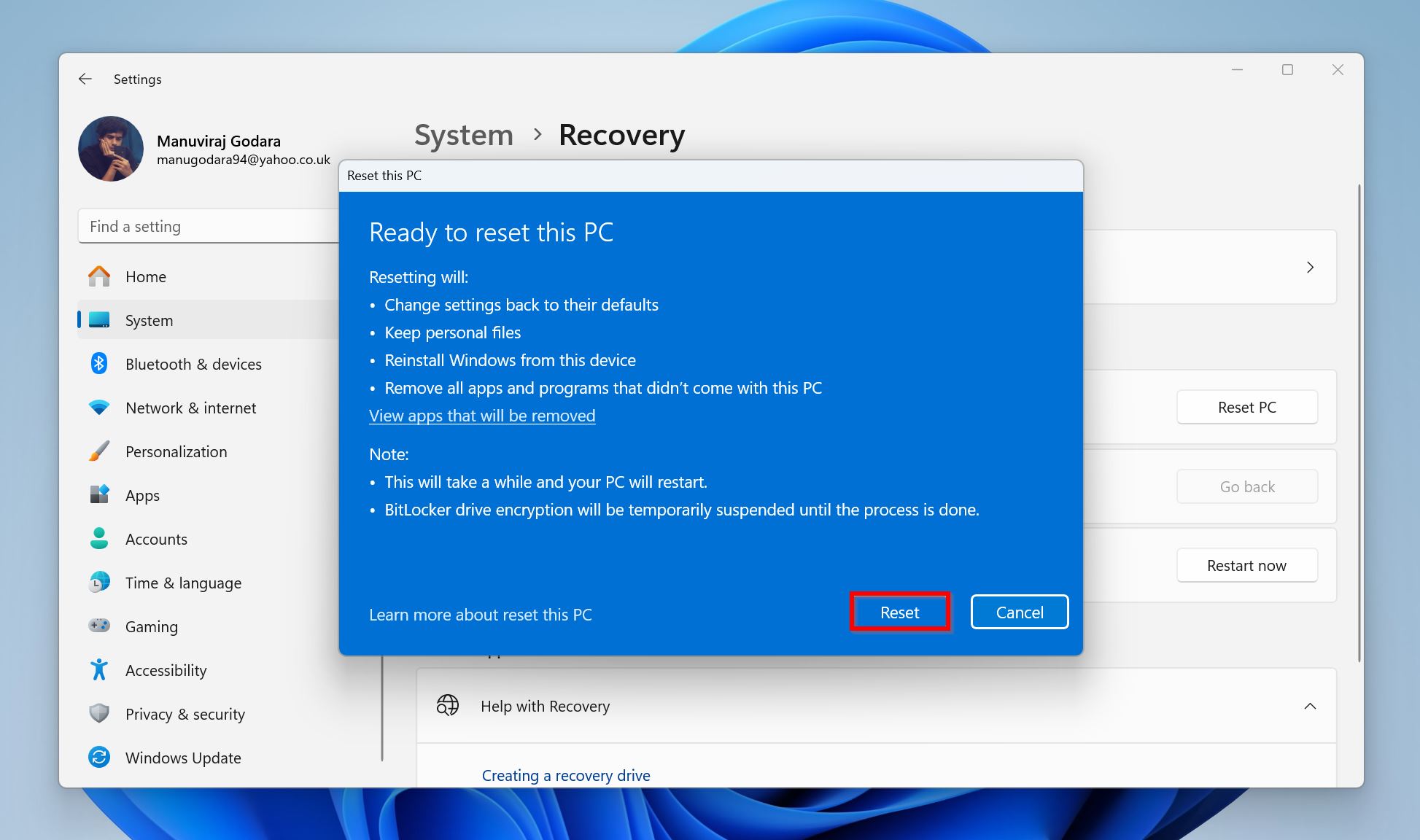The image size is (1420, 840).
Task: Open Accounts settings section
Action: click(155, 538)
